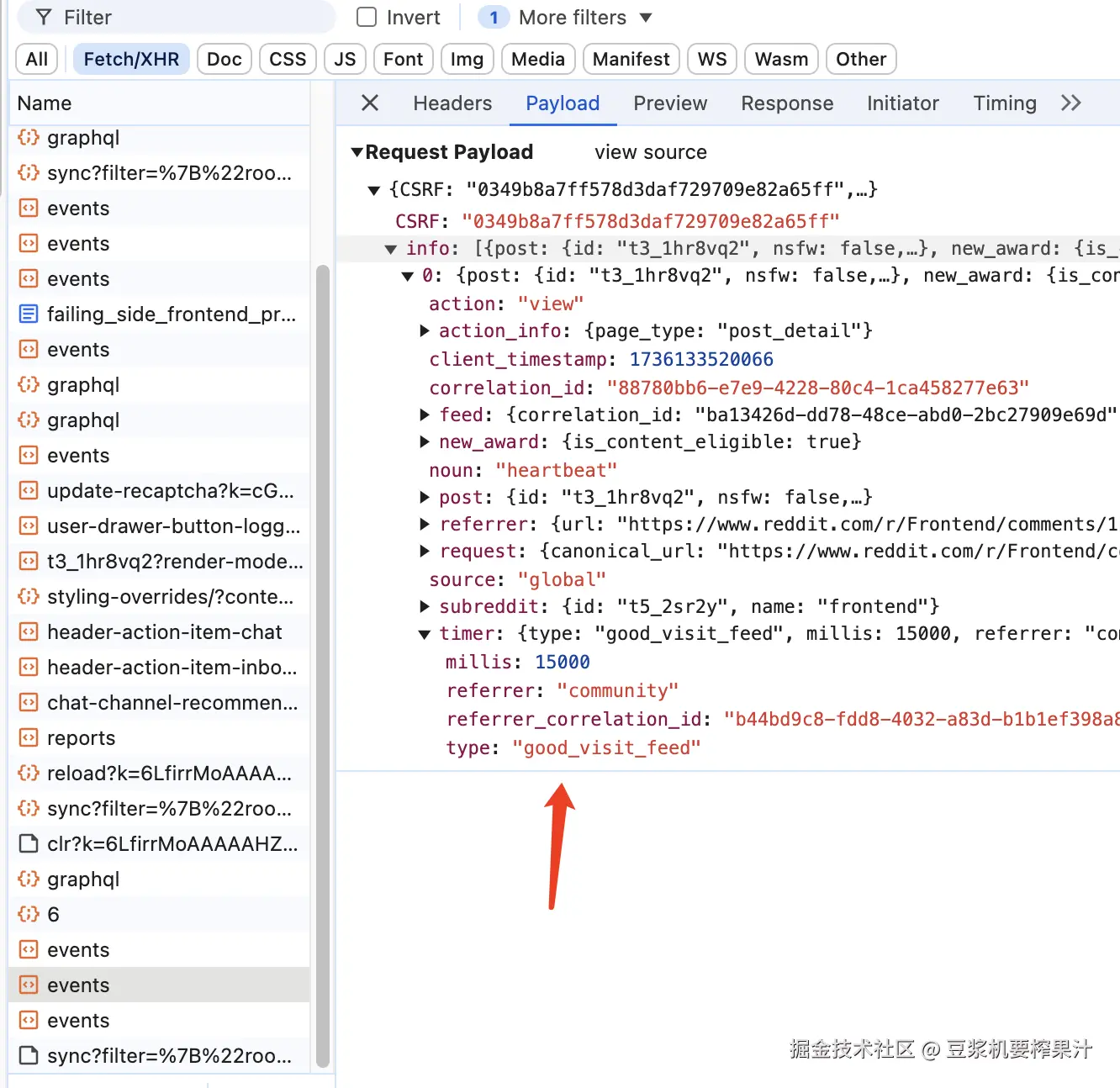This screenshot has height=1088, width=1120.
Task: Select the failing_side_frontend_pr... request
Action: pos(160,314)
